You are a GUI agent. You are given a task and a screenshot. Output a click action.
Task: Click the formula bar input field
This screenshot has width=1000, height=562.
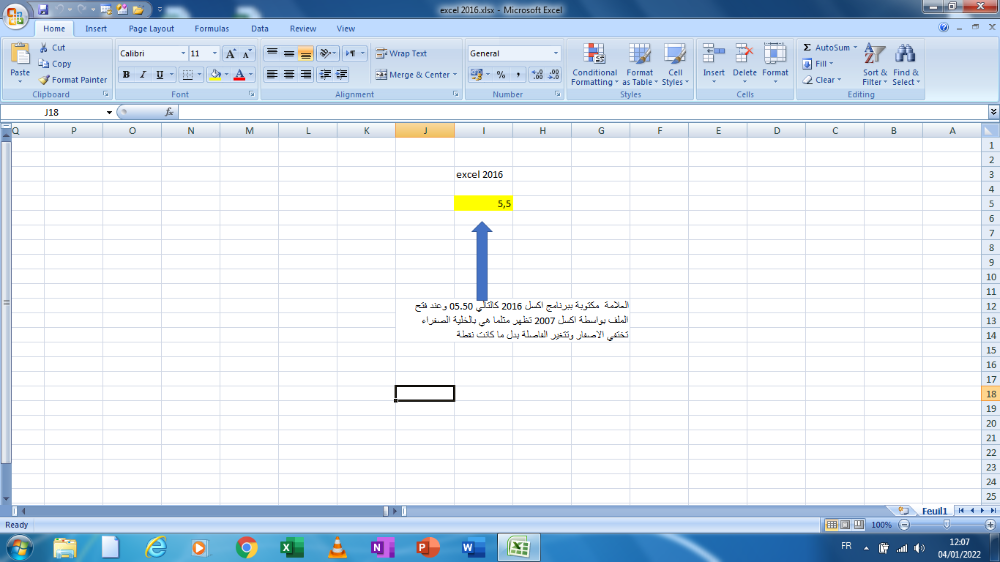(583, 112)
